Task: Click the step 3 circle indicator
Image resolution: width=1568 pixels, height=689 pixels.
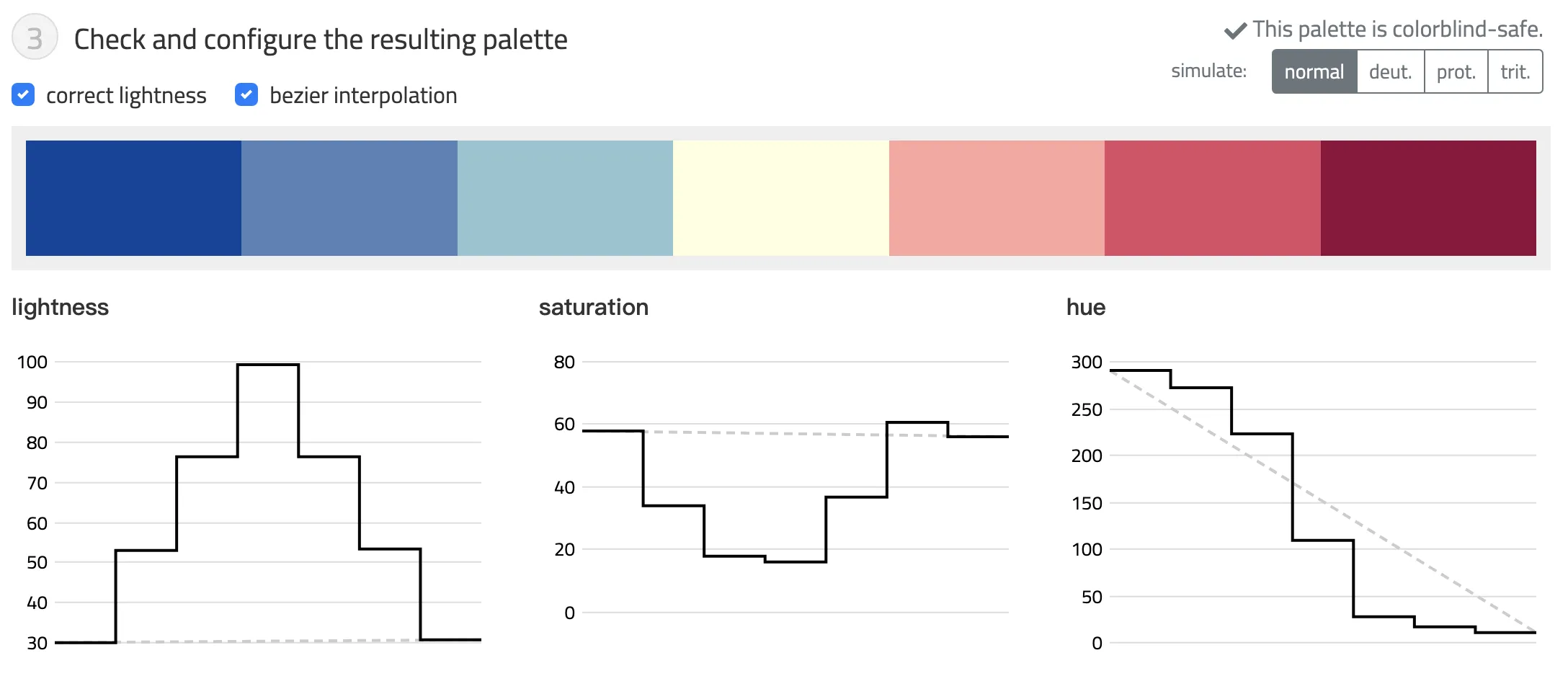Action: (x=33, y=37)
